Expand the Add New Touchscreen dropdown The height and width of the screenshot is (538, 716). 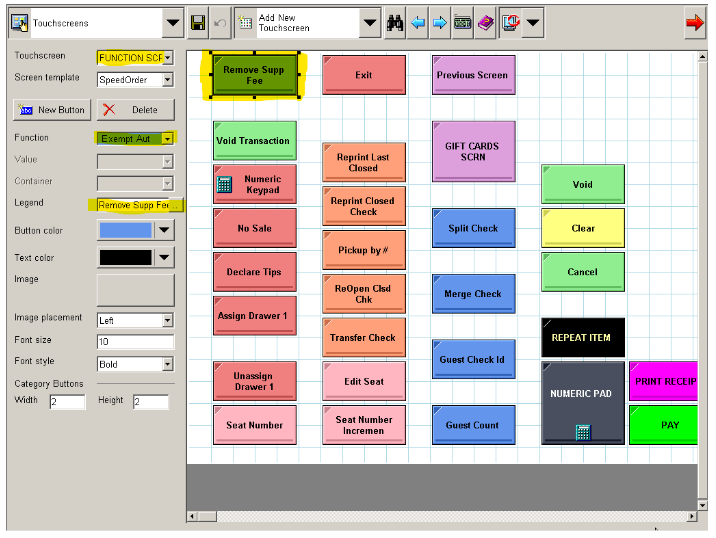[370, 23]
